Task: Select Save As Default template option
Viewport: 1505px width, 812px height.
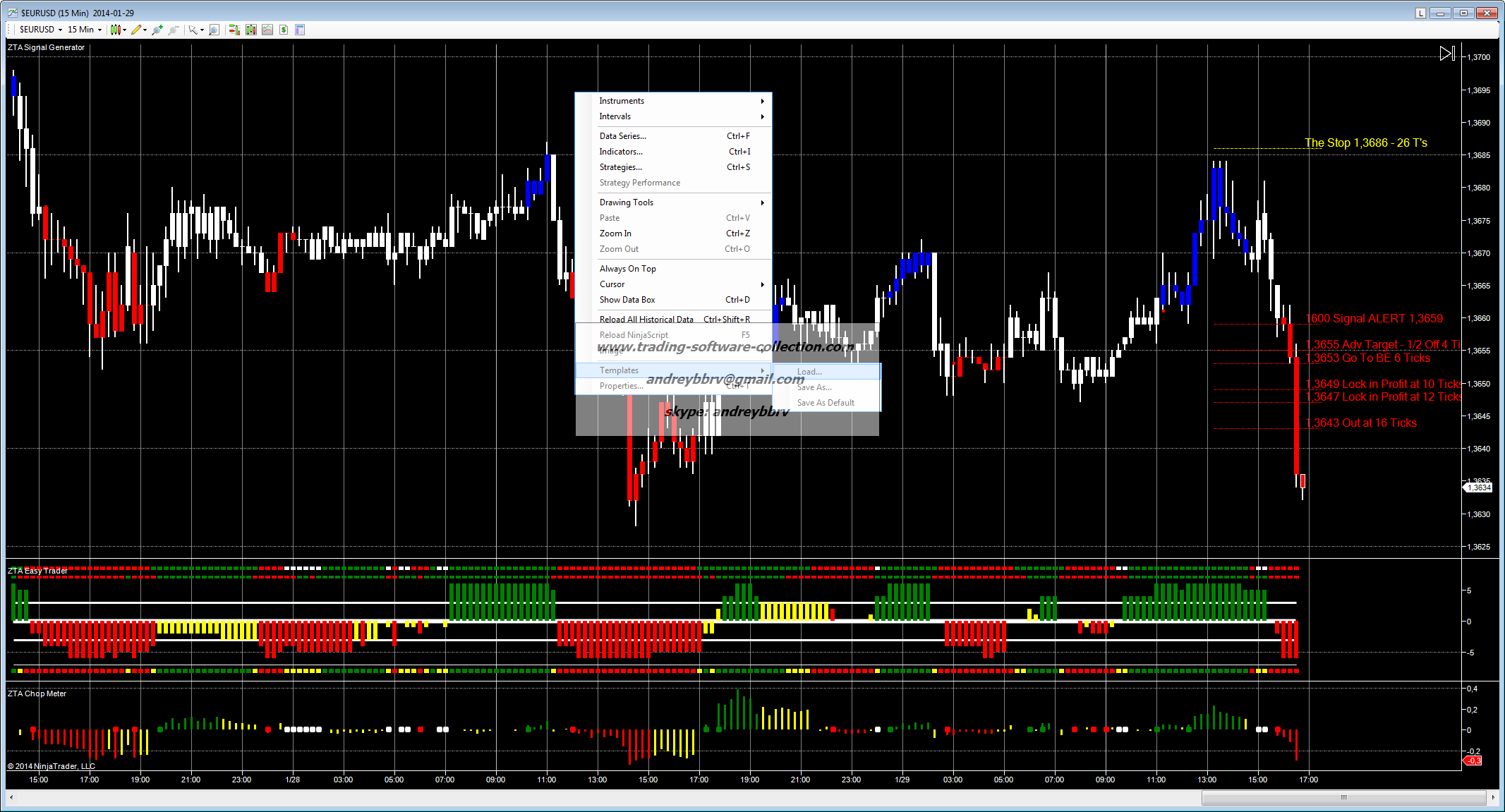Action: (x=825, y=403)
